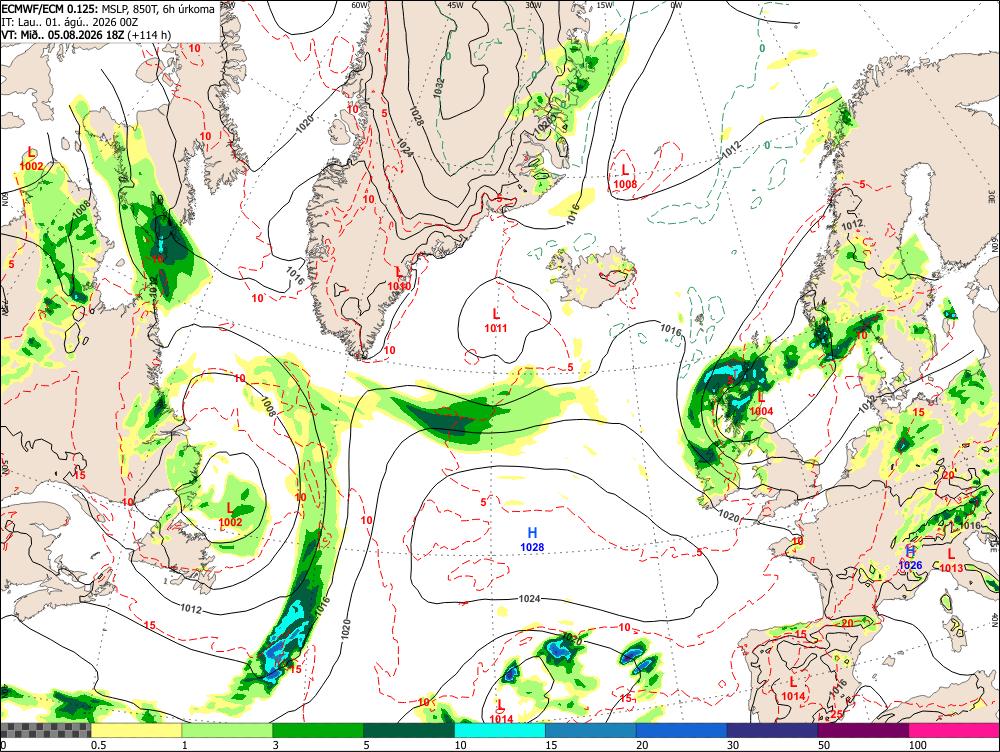This screenshot has height=752, width=1000.
Task: Click the 'VT: Mið.. 05.08.2026 18Z' line
Action: point(86,34)
